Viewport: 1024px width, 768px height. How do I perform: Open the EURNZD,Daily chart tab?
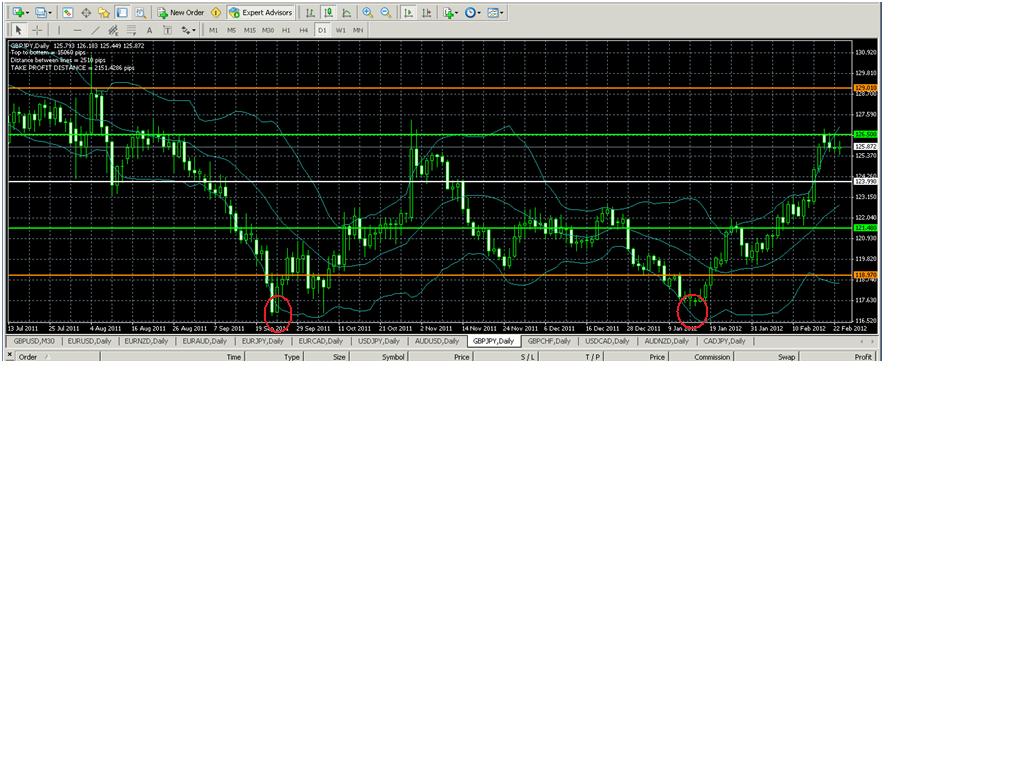click(x=146, y=341)
